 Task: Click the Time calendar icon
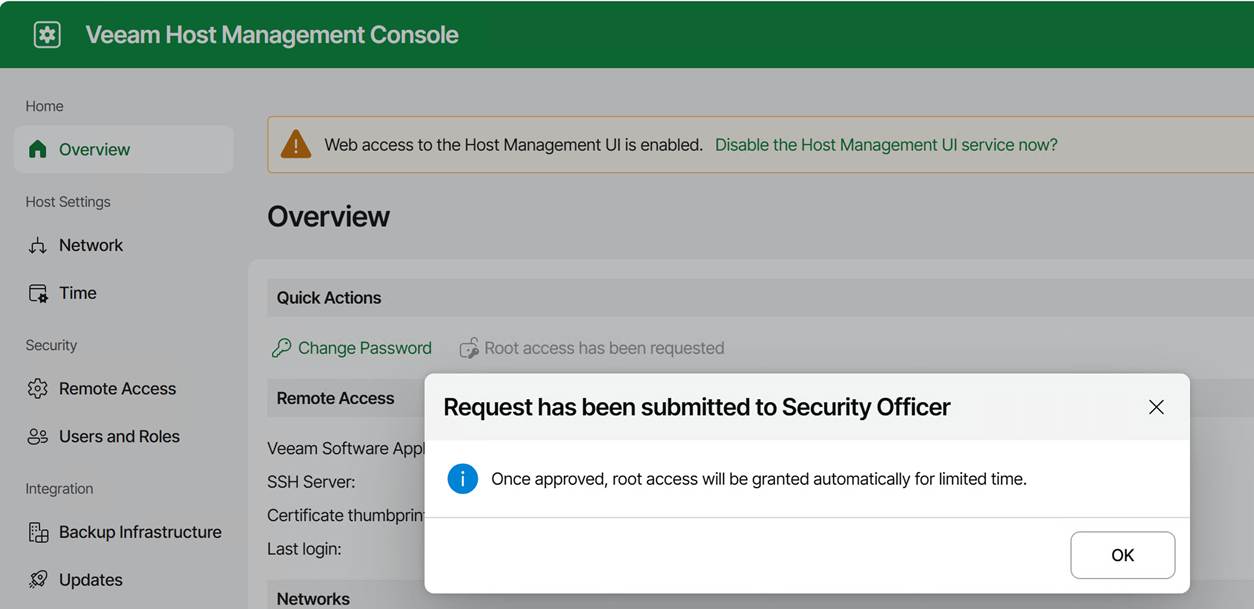38,293
